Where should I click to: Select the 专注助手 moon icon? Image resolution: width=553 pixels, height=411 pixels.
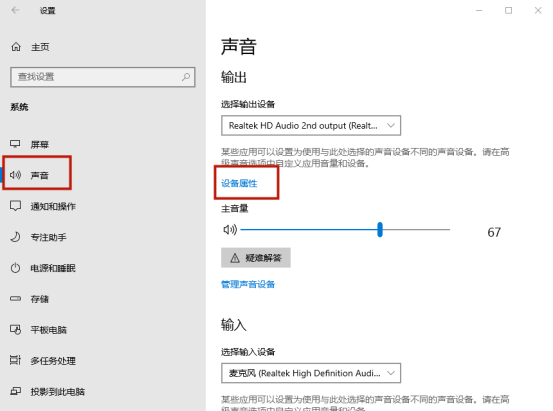click(x=15, y=237)
